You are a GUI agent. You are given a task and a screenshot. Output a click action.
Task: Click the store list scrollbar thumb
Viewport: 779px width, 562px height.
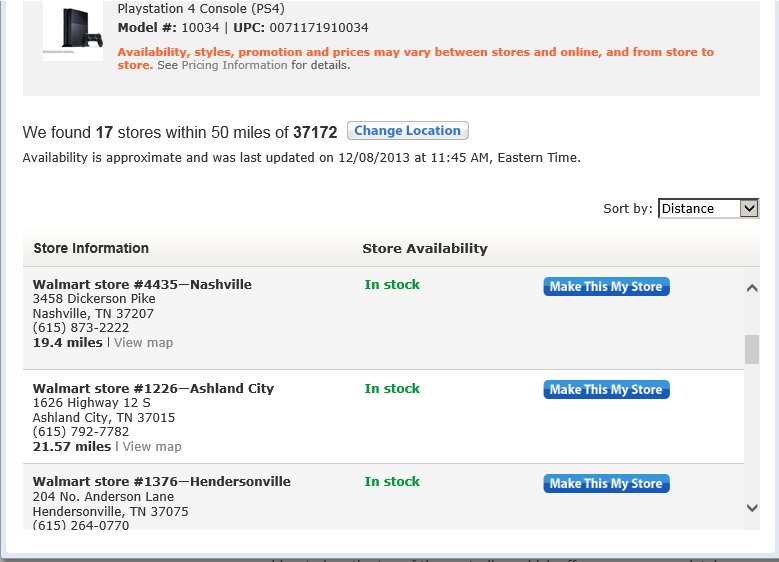click(x=752, y=349)
